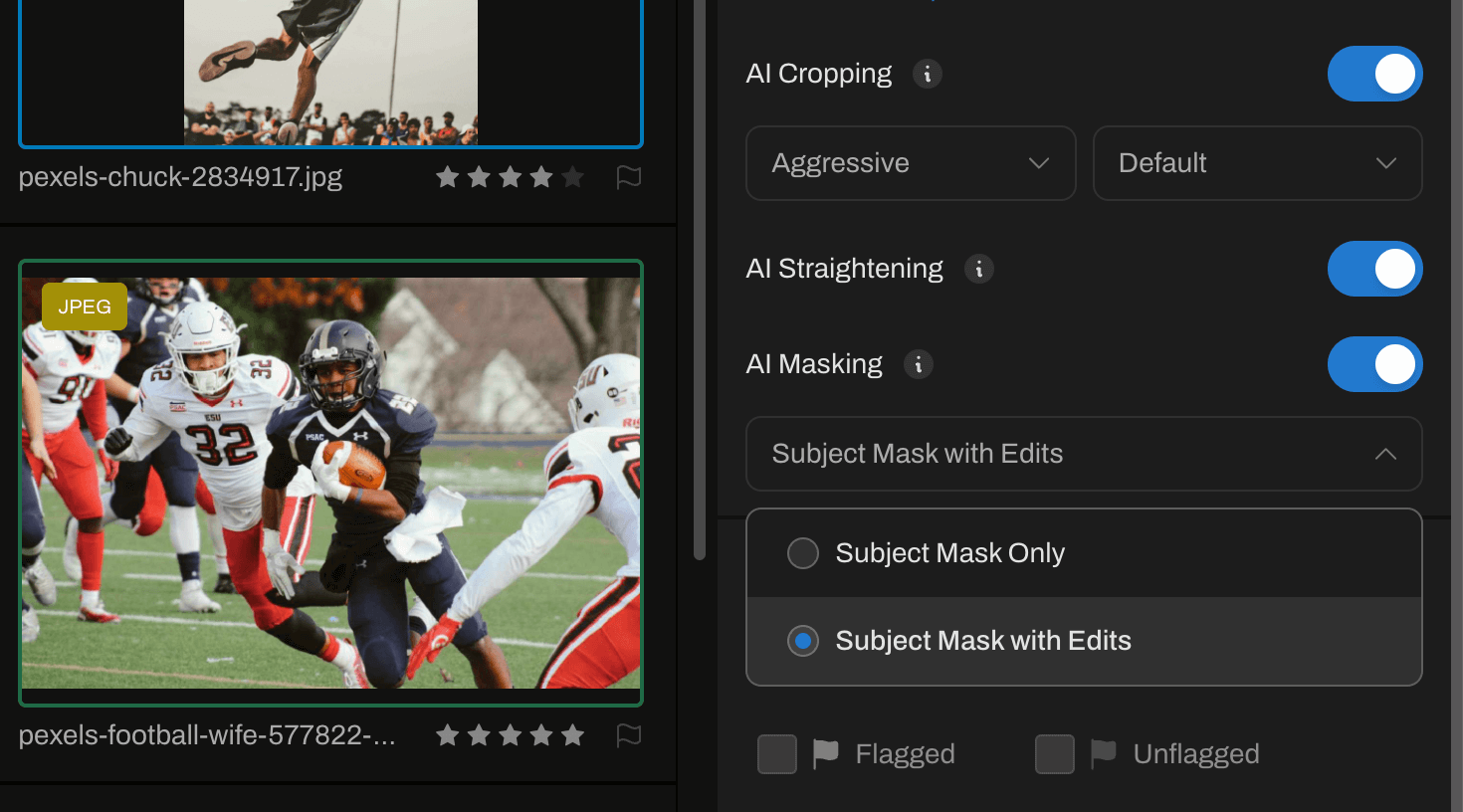The width and height of the screenshot is (1463, 812).
Task: Set pexels-chuck rating to three stars
Action: [x=511, y=176]
